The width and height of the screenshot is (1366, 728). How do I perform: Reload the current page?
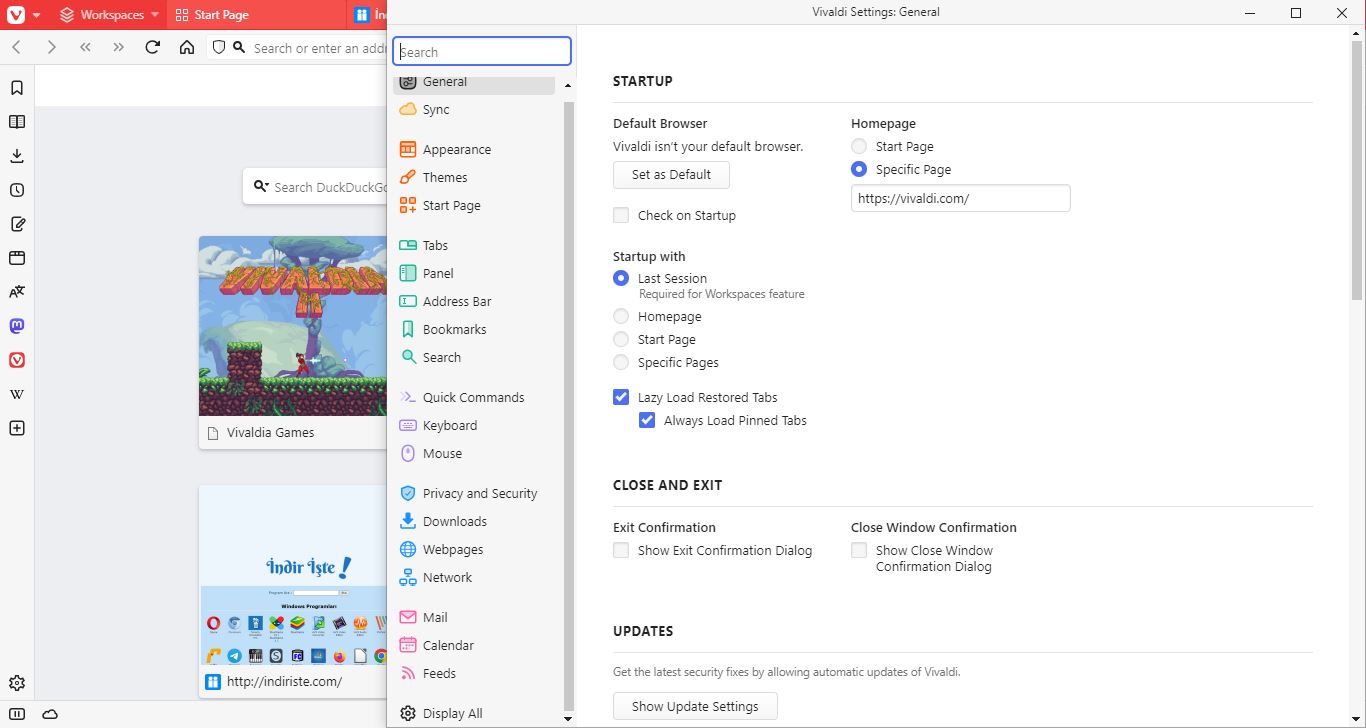pyautogui.click(x=152, y=47)
